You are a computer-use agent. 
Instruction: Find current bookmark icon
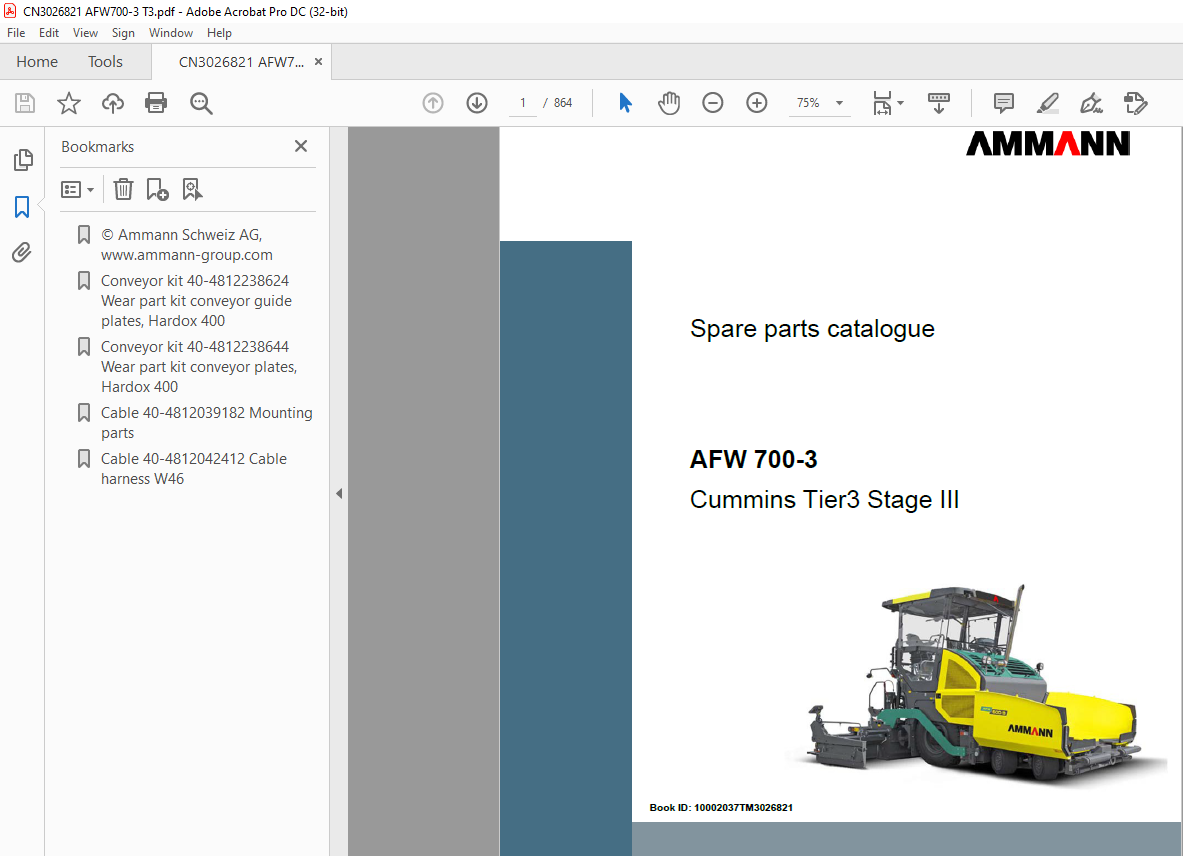pos(192,189)
